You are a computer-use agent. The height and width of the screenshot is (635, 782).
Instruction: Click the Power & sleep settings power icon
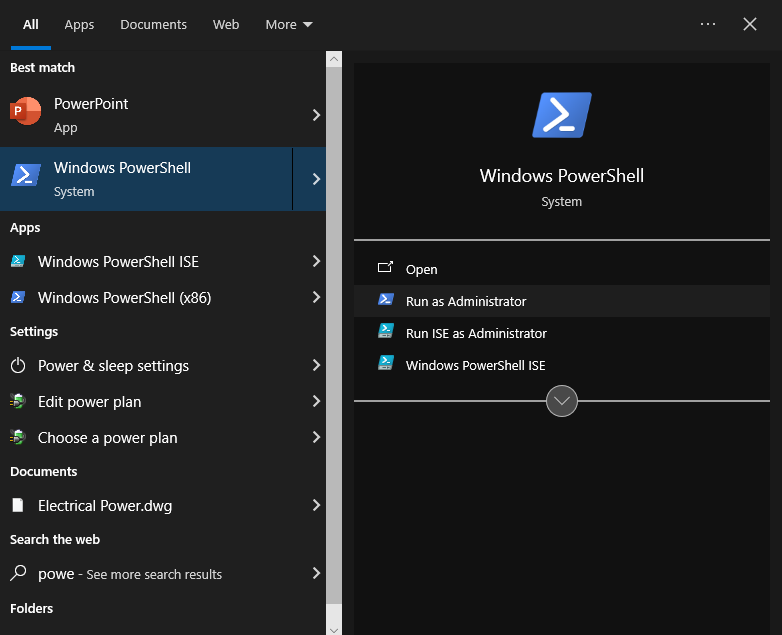click(x=18, y=366)
